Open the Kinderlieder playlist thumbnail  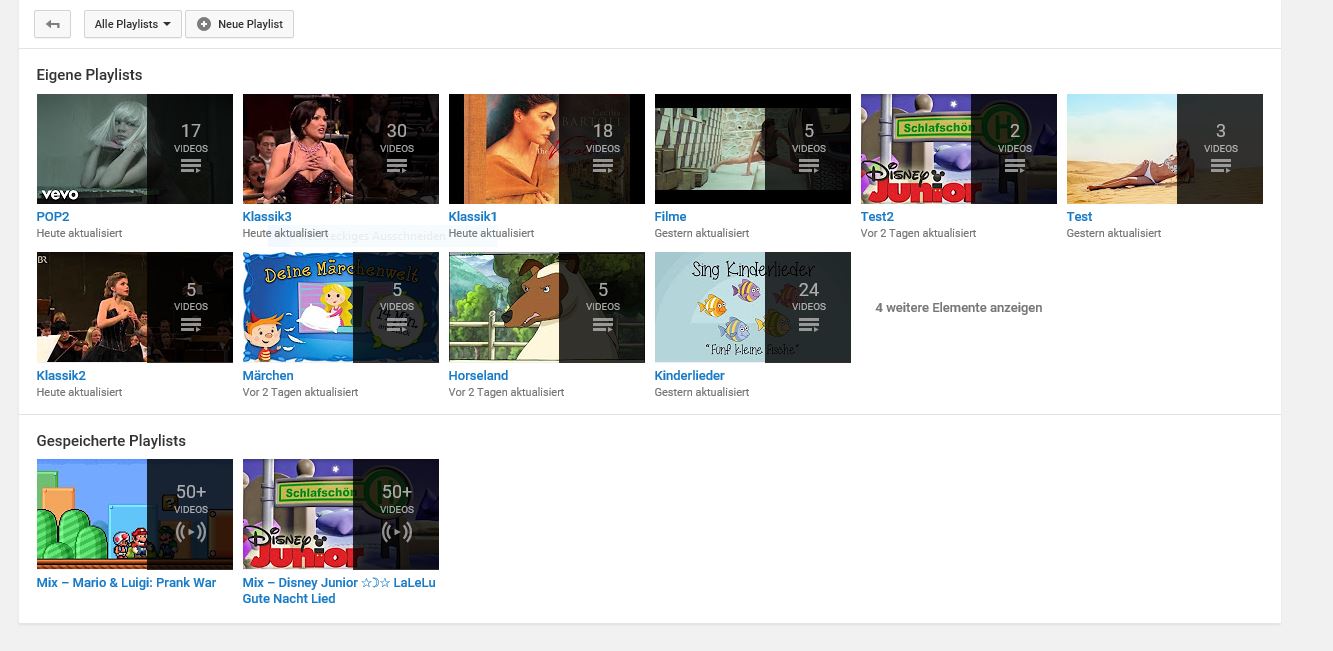tap(753, 307)
